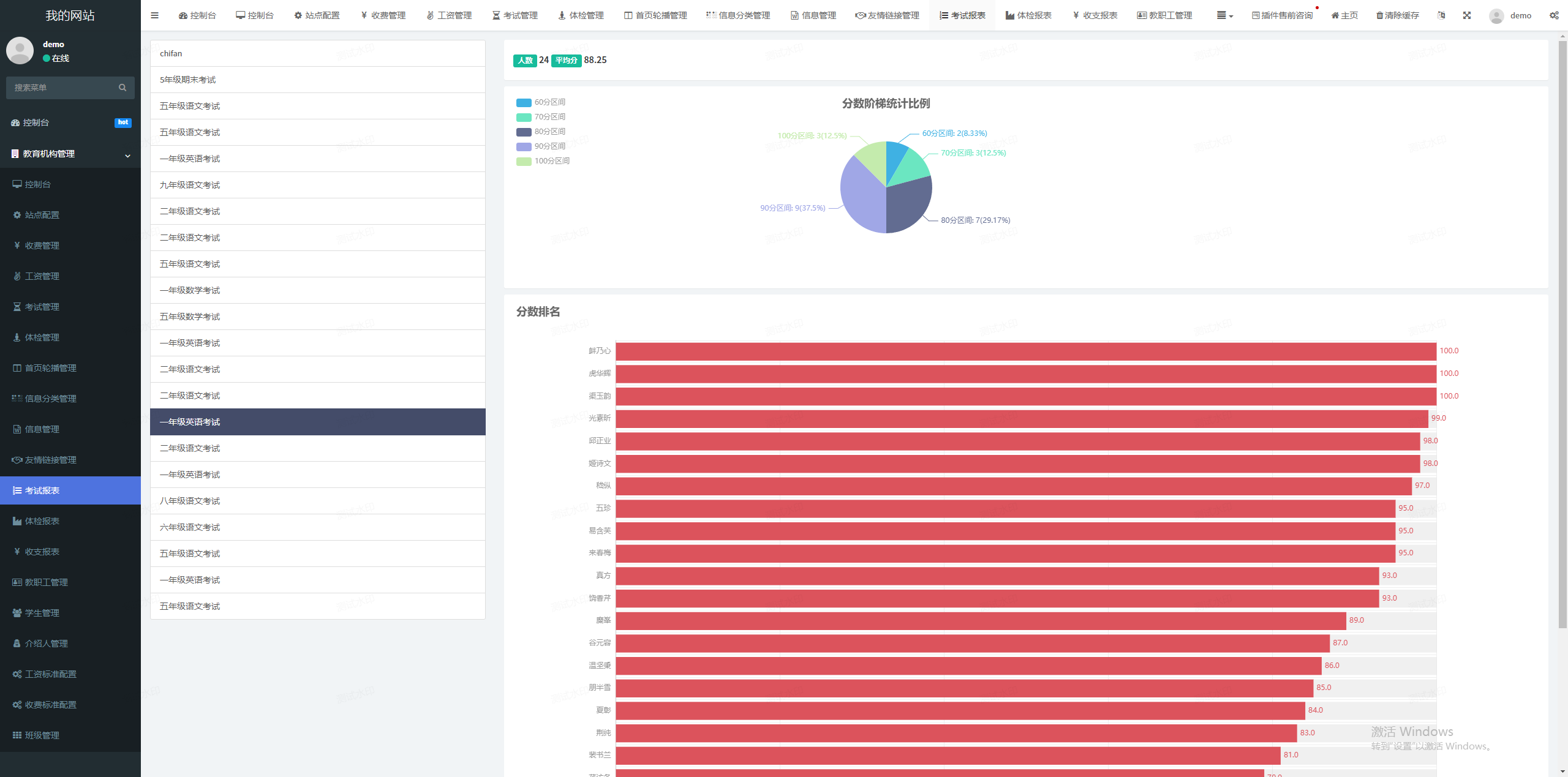Image resolution: width=1568 pixels, height=777 pixels.
Task: Open the language translation icon
Action: [1441, 15]
